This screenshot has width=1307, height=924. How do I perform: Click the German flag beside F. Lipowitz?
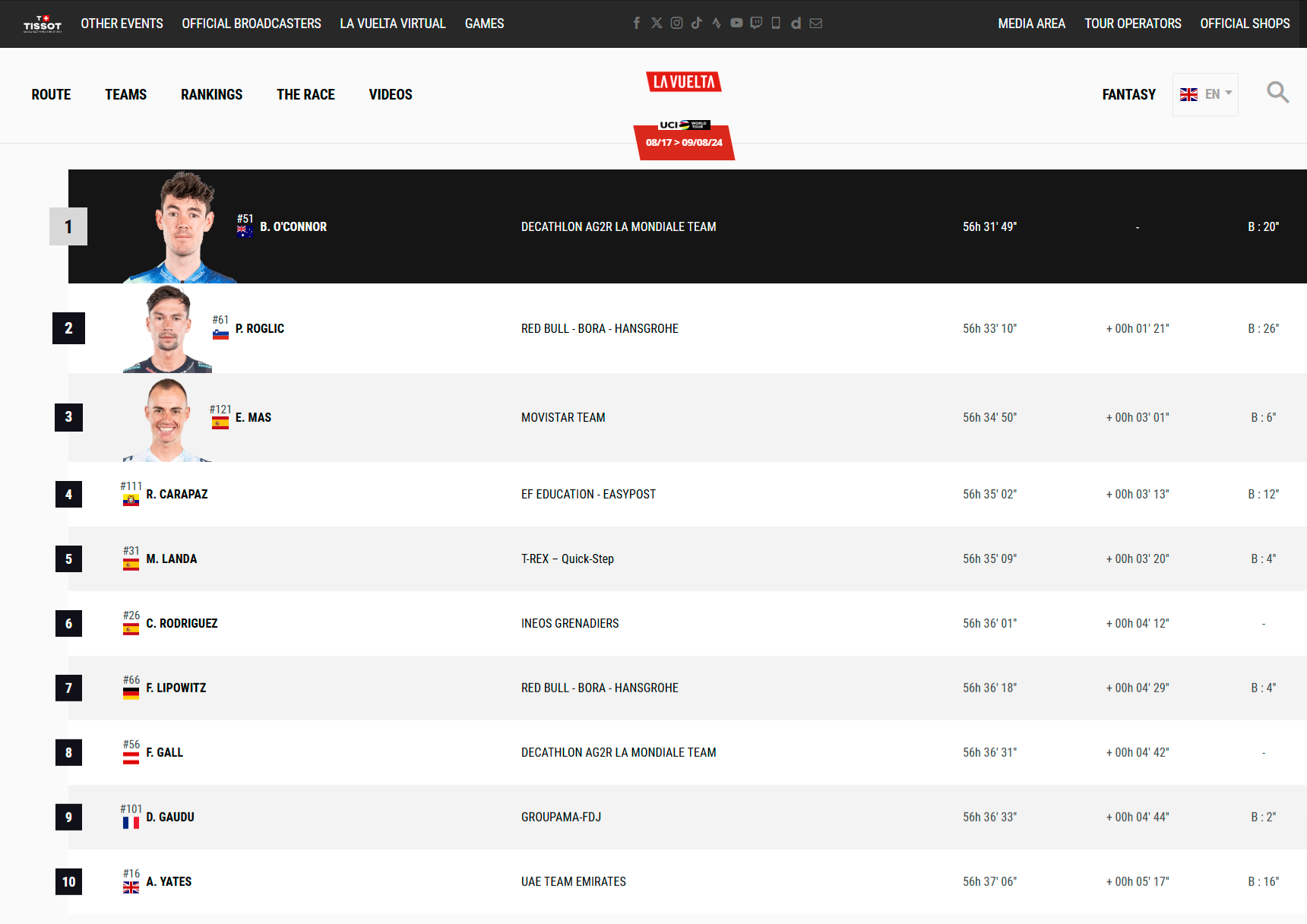coord(131,694)
